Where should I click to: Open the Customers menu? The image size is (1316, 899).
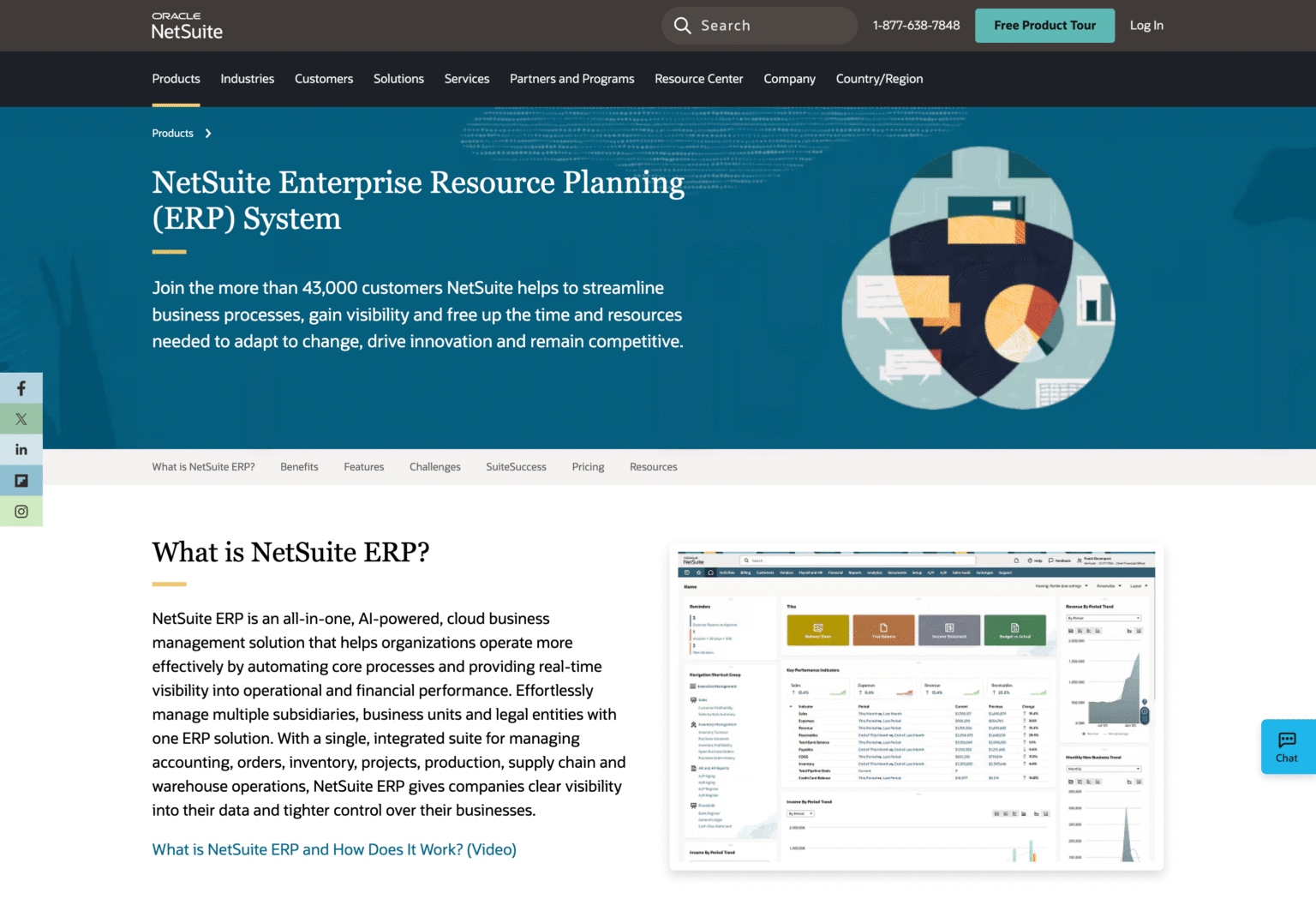pos(324,79)
